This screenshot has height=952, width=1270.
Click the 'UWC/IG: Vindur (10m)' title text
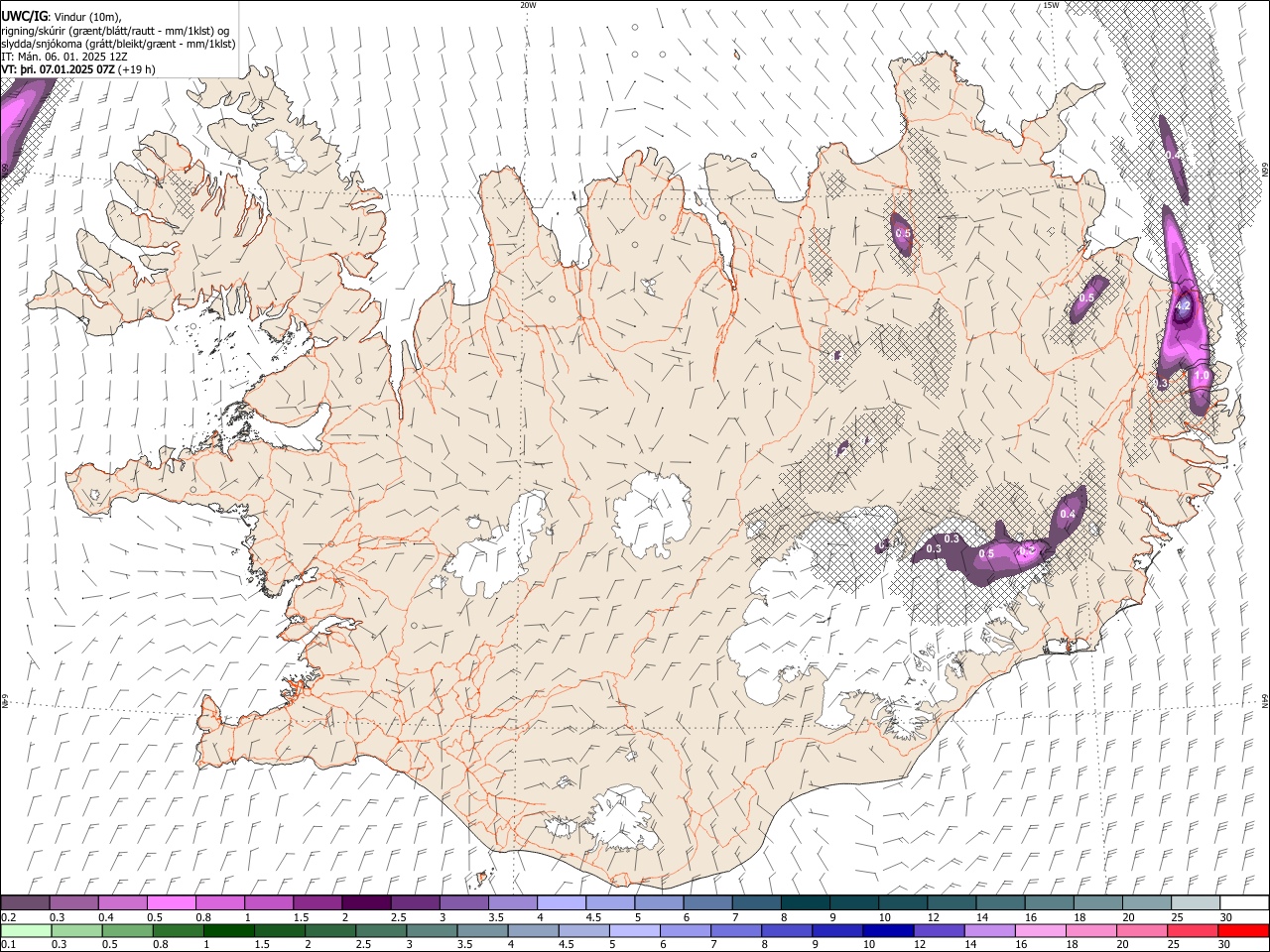[x=63, y=16]
